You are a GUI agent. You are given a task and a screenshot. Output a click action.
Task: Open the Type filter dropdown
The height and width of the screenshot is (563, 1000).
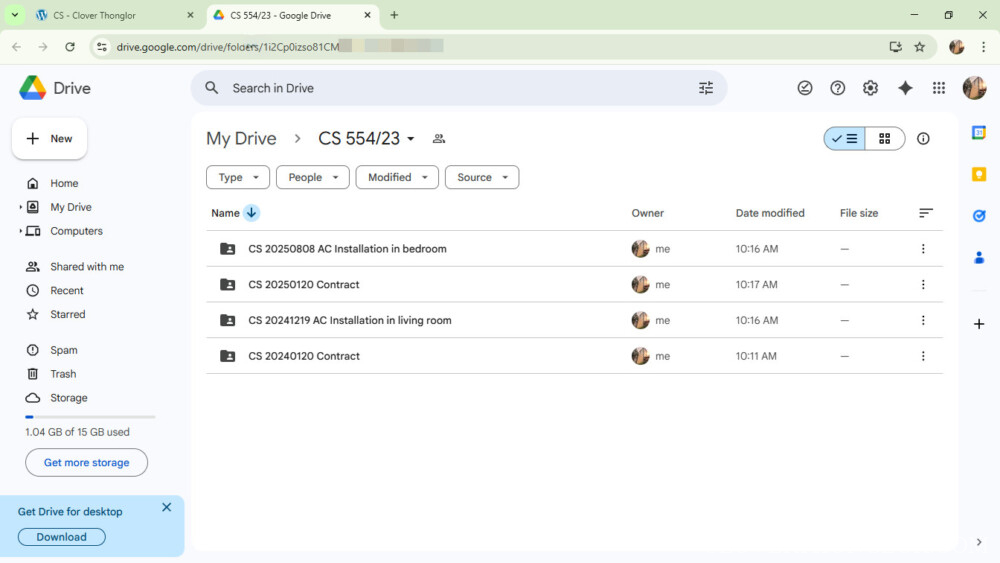238,177
